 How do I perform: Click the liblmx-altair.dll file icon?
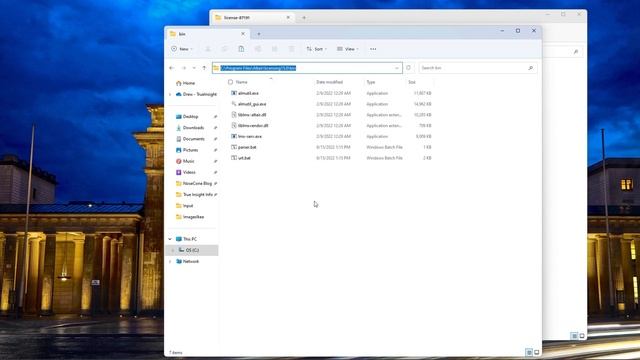click(x=234, y=115)
